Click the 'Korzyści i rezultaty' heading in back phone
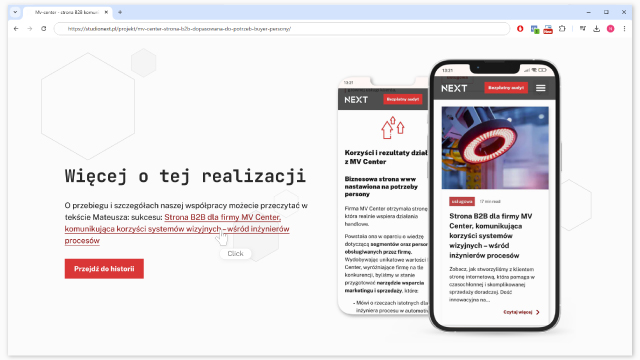Screen dimensions: 640x360 [x=386, y=157]
